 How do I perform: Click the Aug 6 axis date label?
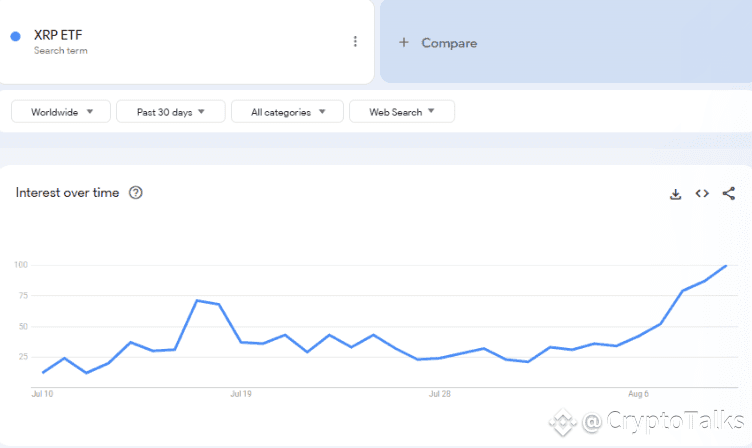(x=639, y=394)
